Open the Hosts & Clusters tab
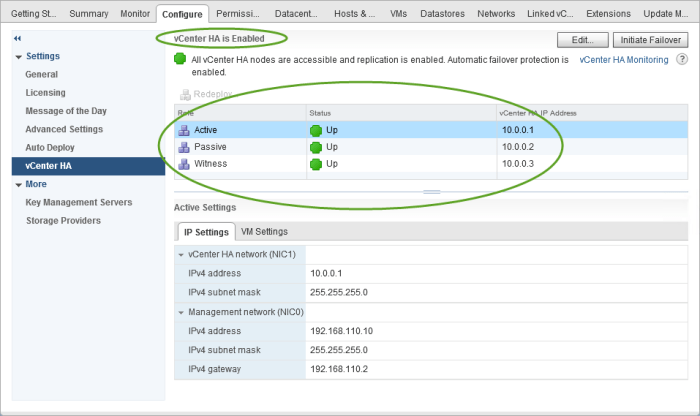This screenshot has height=416, width=700. 354,14
